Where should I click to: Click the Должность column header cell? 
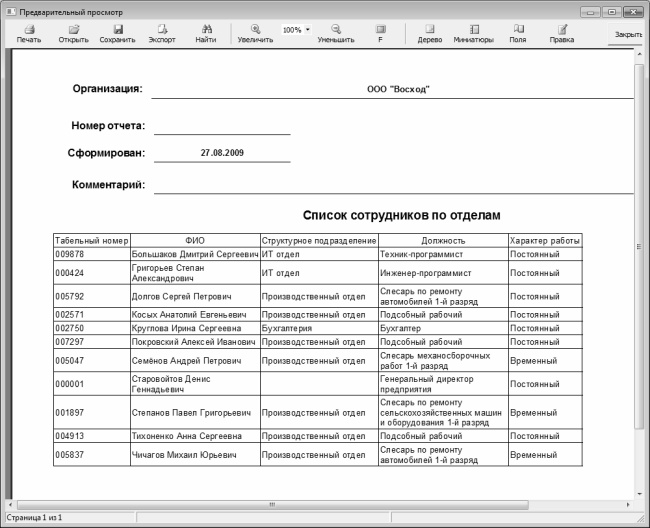(442, 241)
